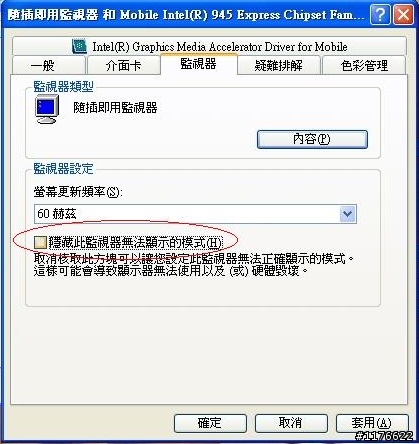Tick the 隱藏此監視器無法顯示的模式 checkbox

point(40,243)
